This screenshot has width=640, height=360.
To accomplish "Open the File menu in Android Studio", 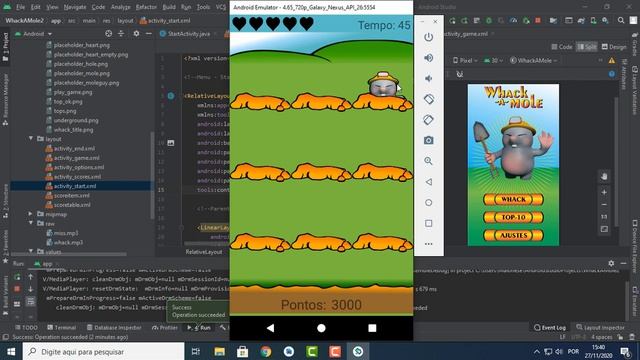I will tap(20, 7).
